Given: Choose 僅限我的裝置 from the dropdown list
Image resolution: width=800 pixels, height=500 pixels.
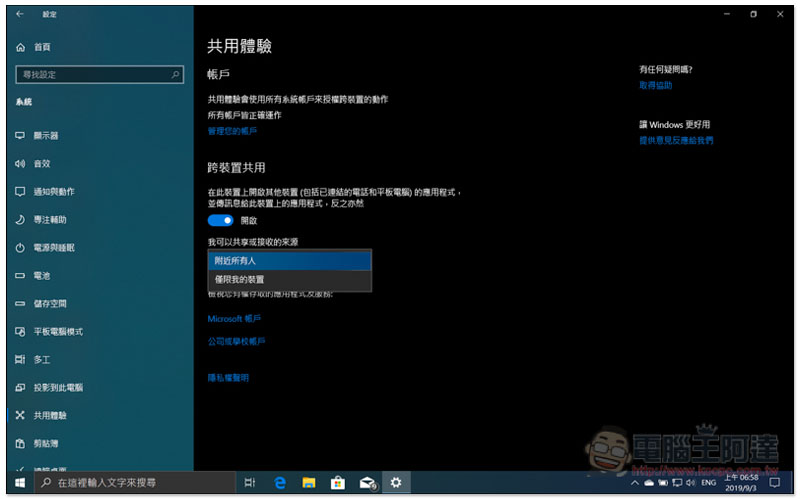Looking at the screenshot, I should [x=289, y=279].
